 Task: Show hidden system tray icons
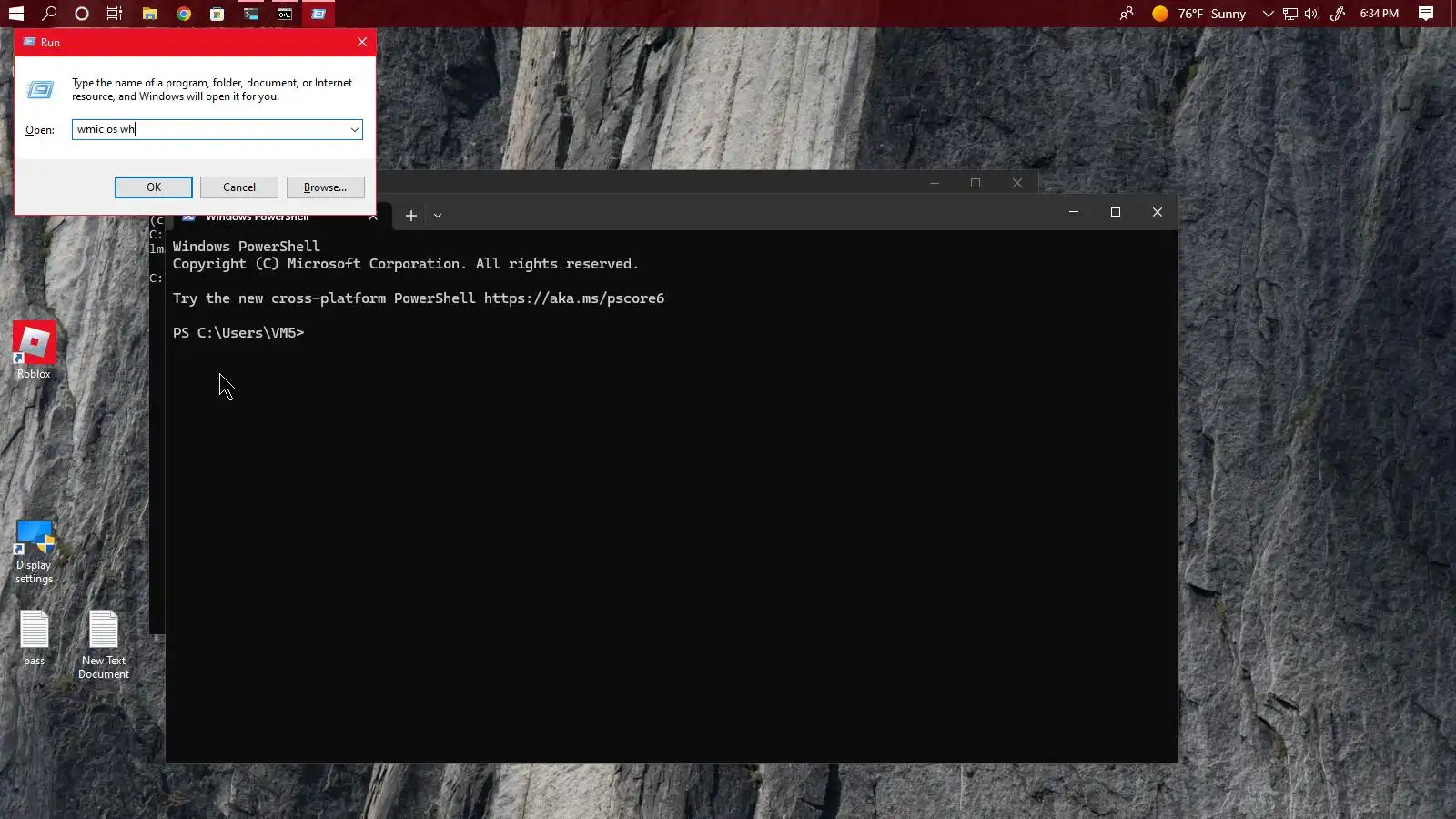coord(1268,14)
